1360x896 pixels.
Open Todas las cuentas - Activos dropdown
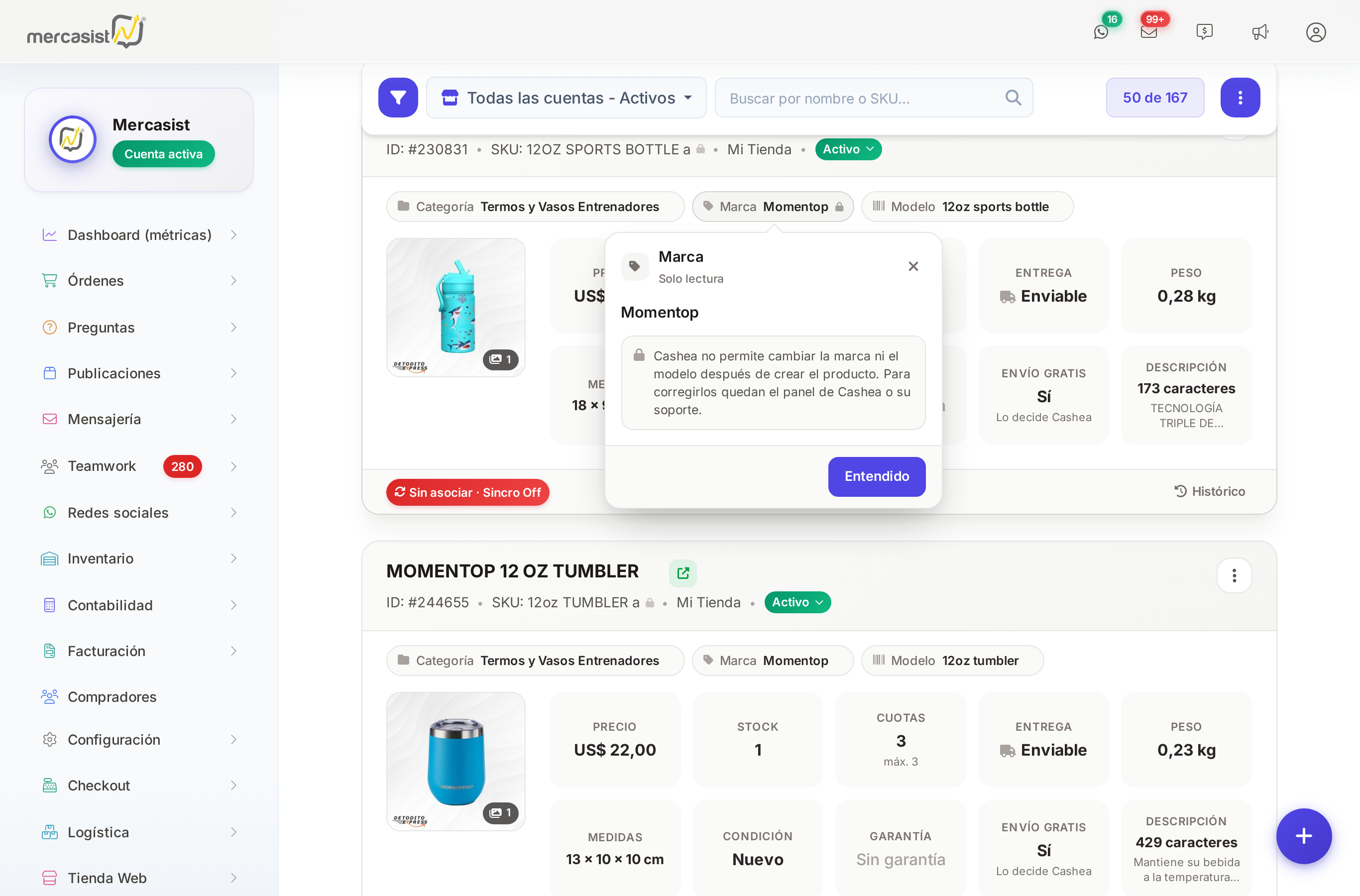(x=567, y=98)
